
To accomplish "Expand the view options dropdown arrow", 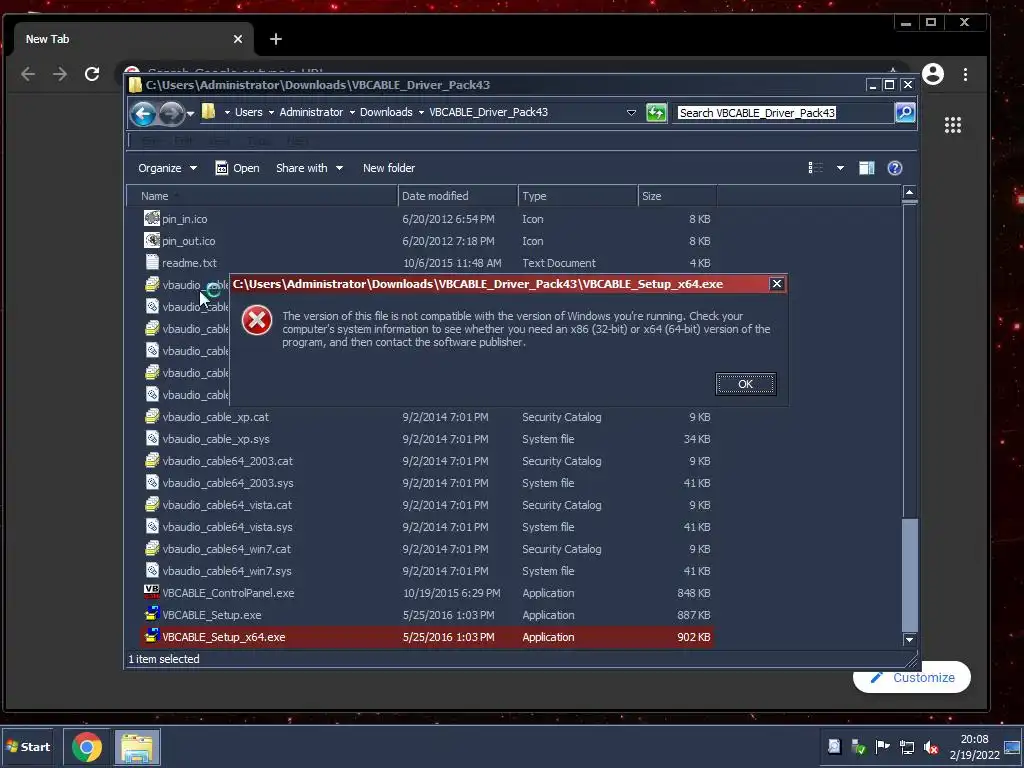I will coord(840,168).
